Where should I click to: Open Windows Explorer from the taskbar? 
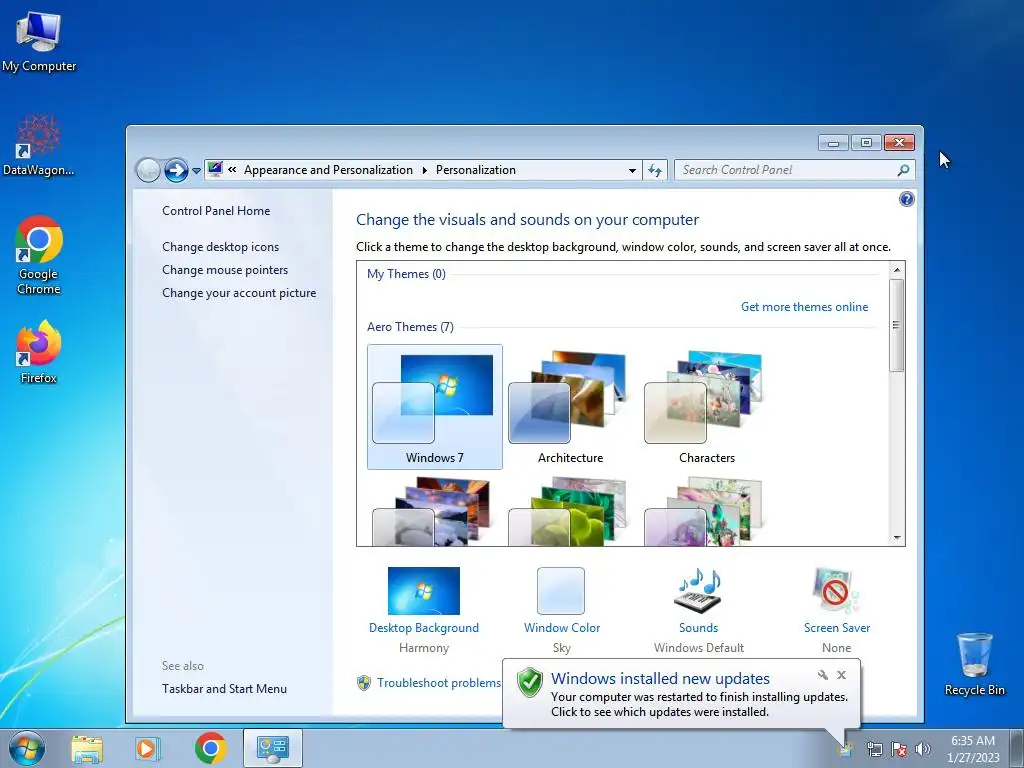click(x=87, y=748)
